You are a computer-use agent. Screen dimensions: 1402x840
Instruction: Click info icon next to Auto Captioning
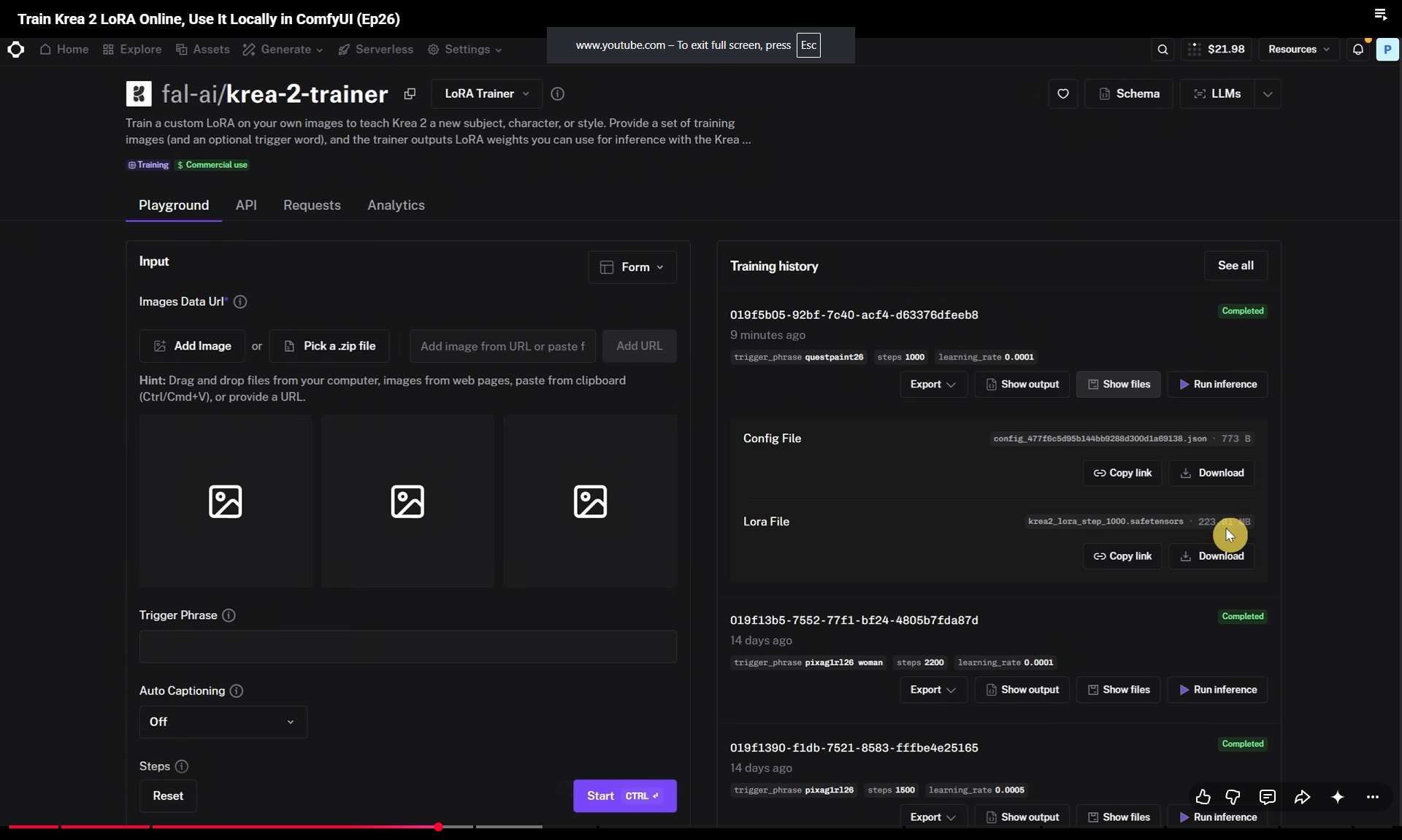[236, 690]
